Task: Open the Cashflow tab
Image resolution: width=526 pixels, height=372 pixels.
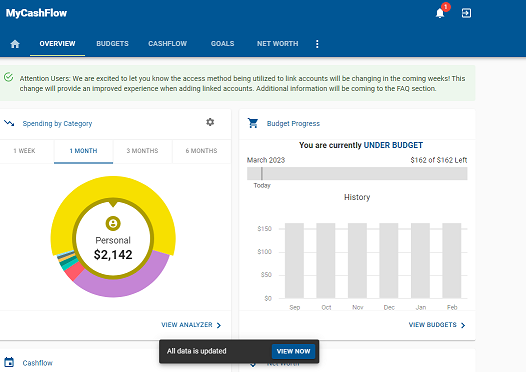Action: point(167,44)
